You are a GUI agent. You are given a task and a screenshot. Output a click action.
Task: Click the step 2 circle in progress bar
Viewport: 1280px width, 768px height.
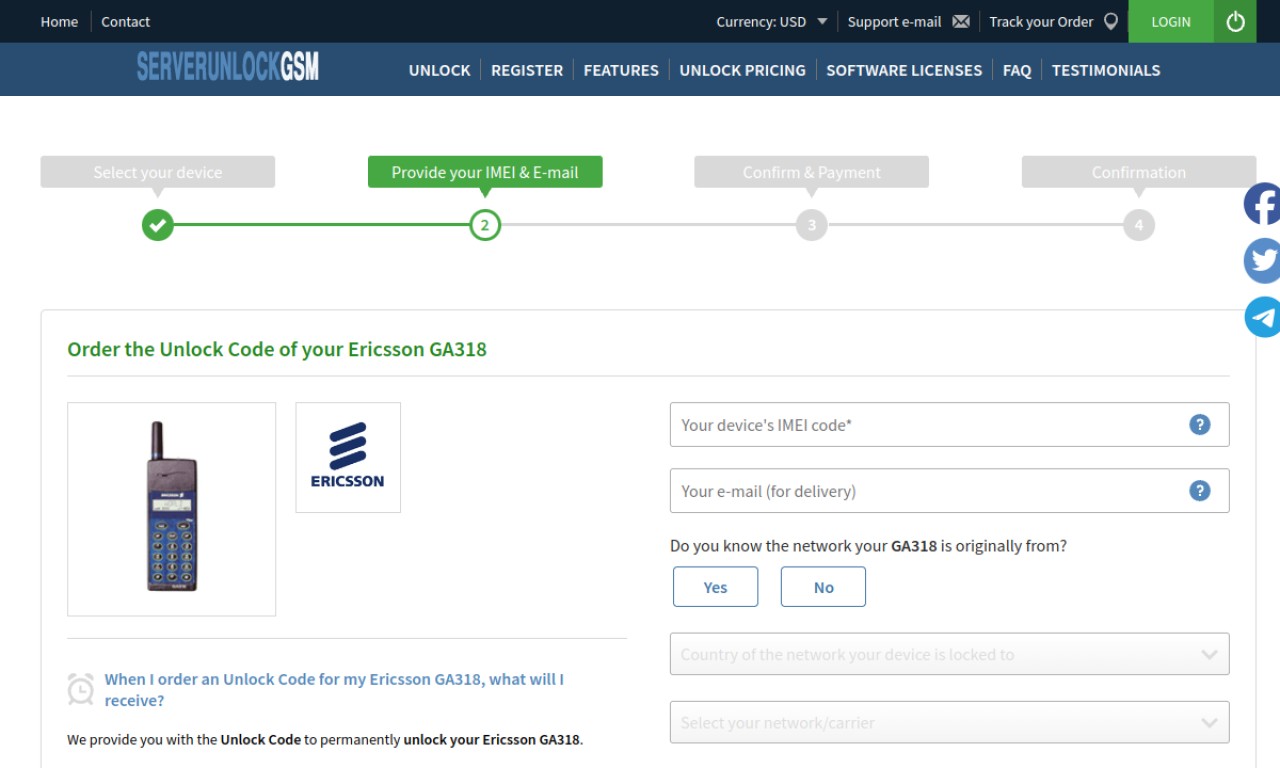coord(485,225)
